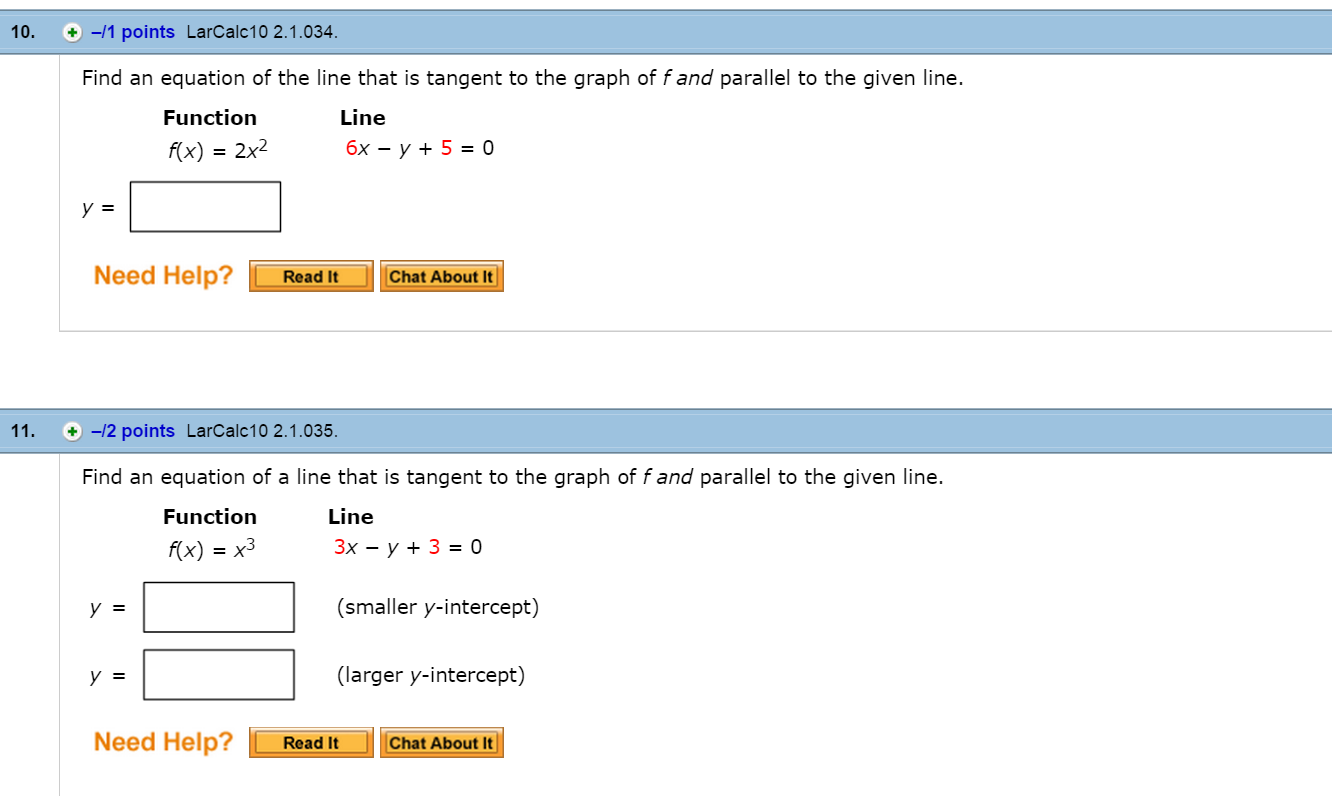This screenshot has height=796, width=1332.
Task: Click the function text "f(x) = x³"
Action: (x=209, y=546)
